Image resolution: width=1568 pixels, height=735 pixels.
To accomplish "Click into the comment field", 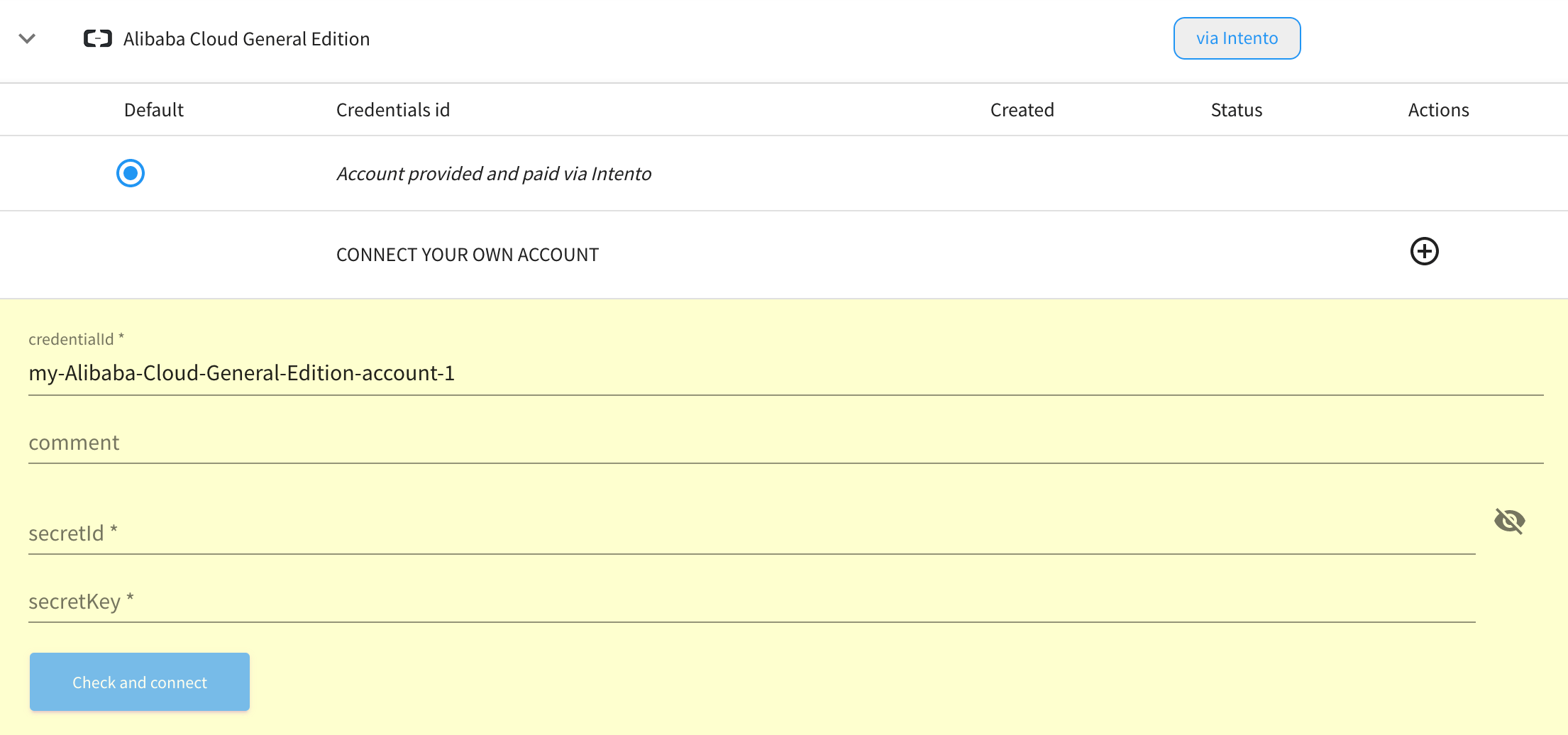I will click(785, 443).
